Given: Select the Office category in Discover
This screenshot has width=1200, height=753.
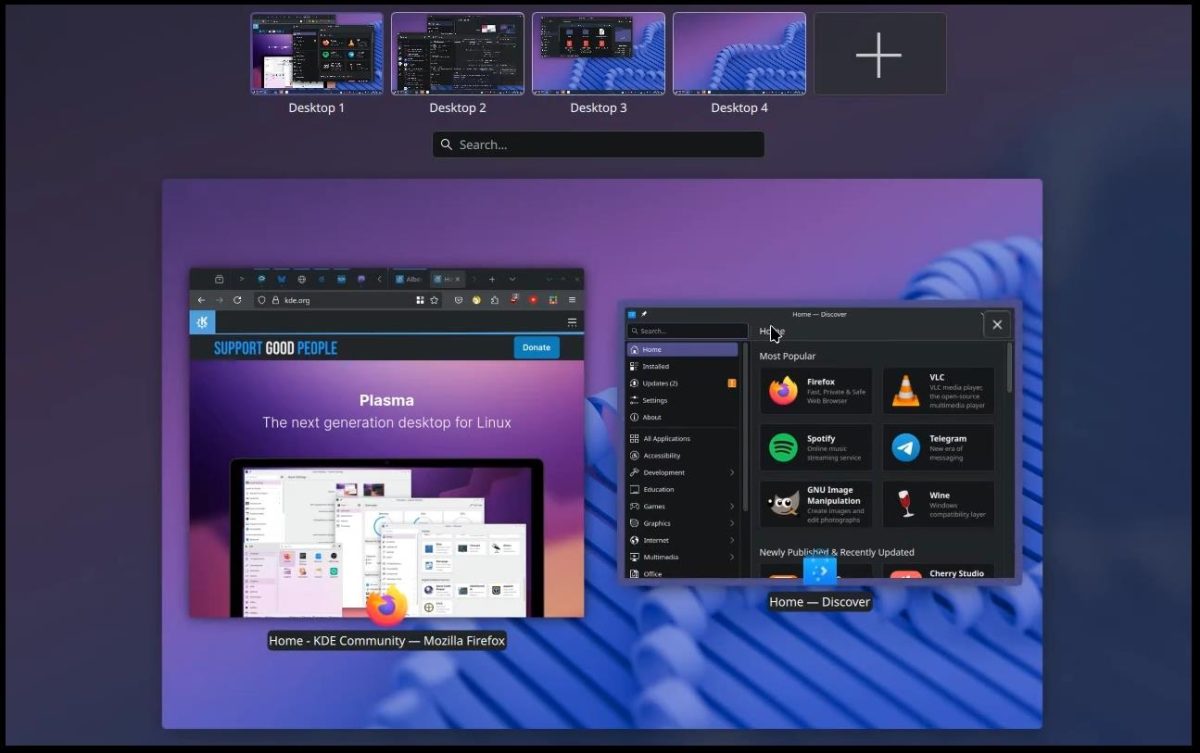Looking at the screenshot, I should click(x=682, y=574).
